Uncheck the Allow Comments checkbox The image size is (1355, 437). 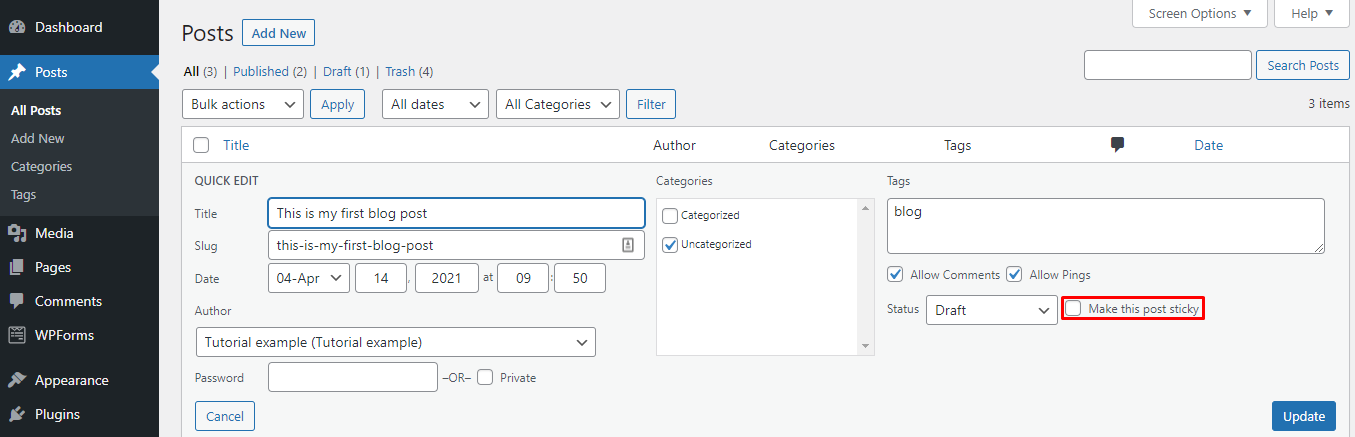pyautogui.click(x=895, y=275)
